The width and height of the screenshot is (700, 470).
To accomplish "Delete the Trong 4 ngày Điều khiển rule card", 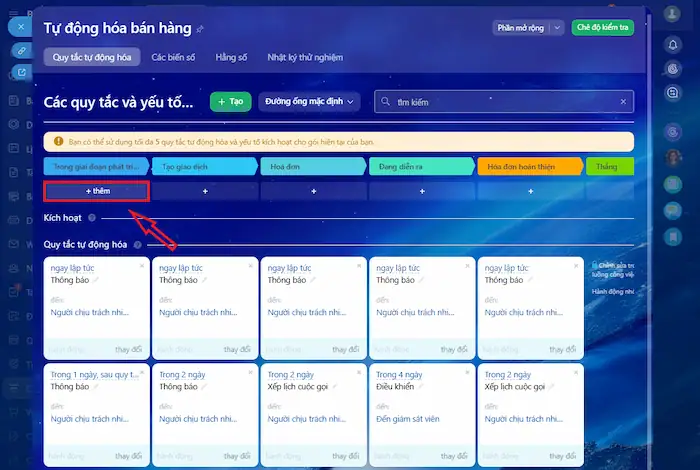I will tap(467, 372).
